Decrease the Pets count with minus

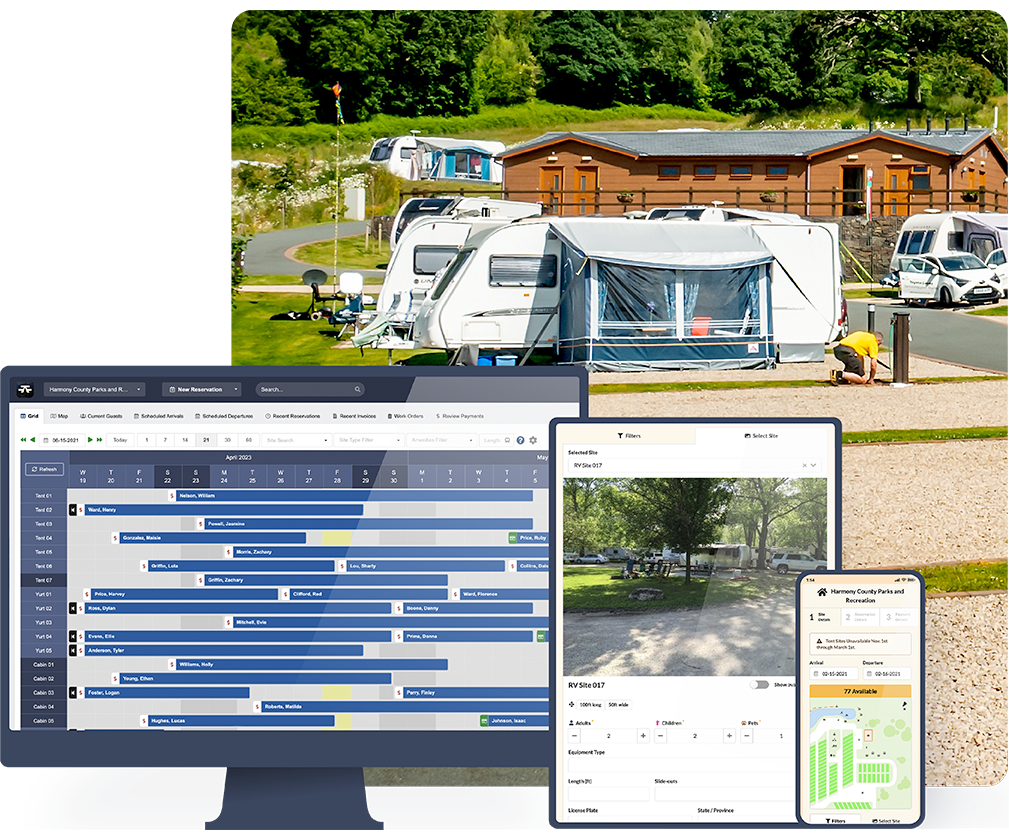[x=746, y=735]
